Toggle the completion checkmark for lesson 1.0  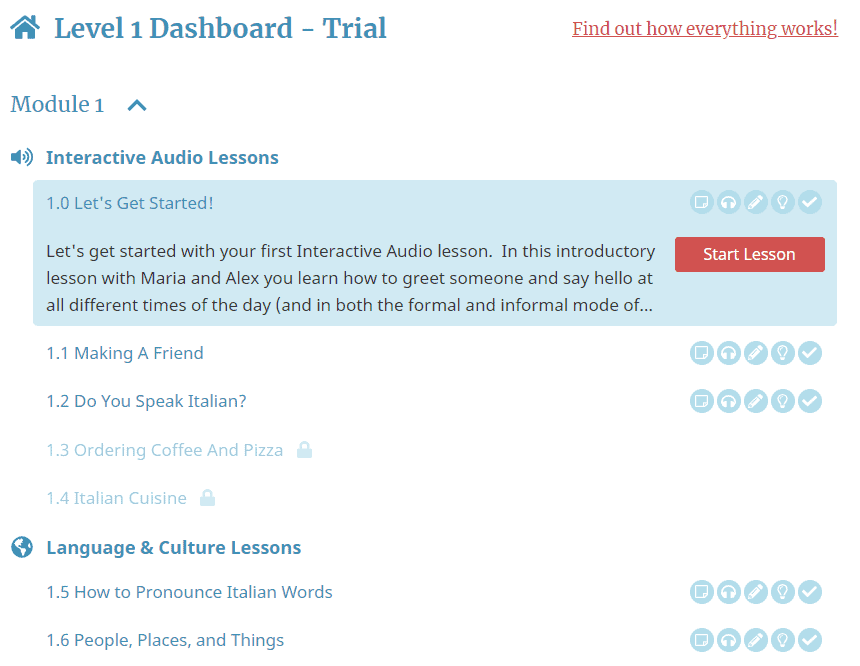coord(809,202)
